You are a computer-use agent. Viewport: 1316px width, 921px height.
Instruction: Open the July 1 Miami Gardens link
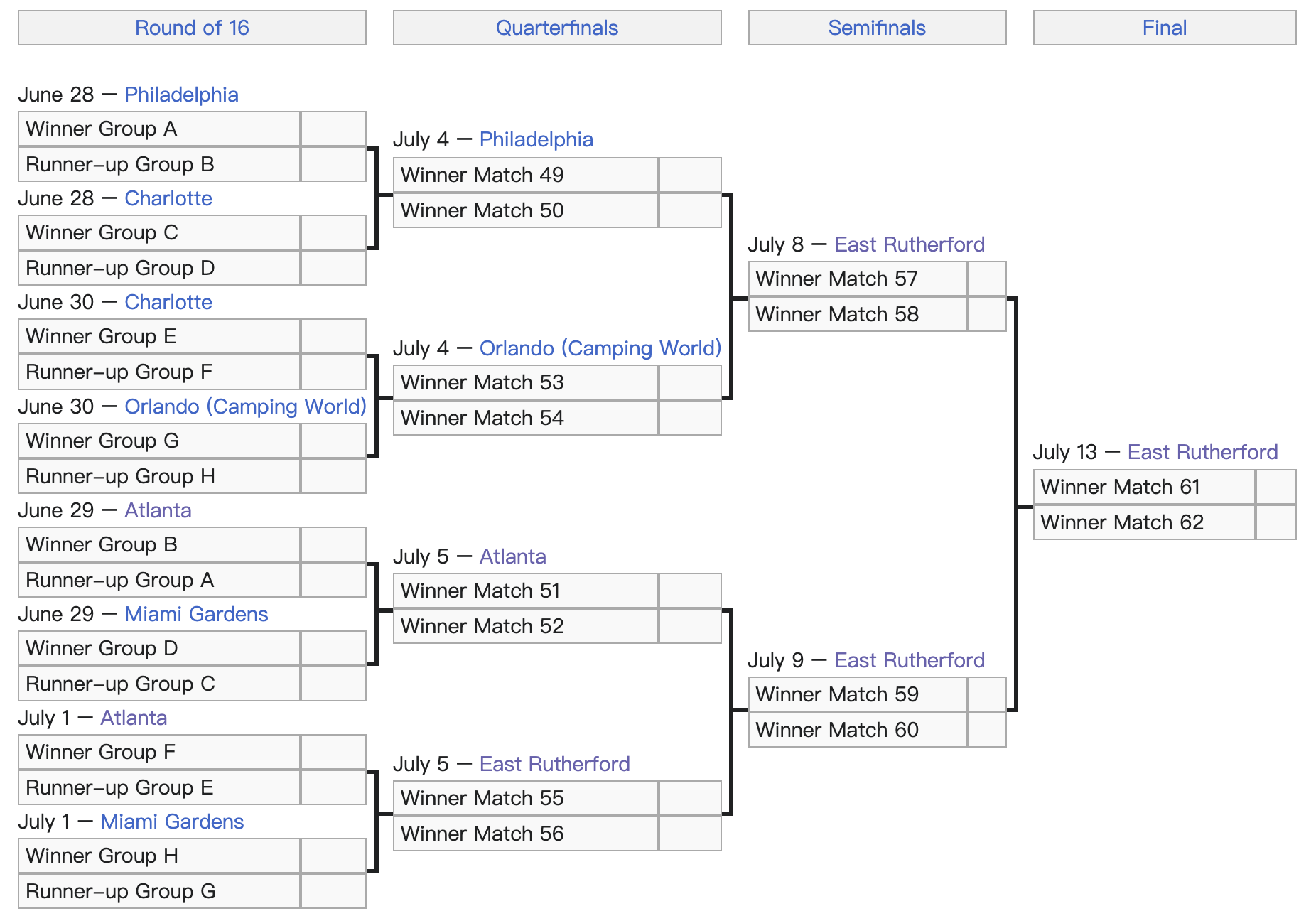172,822
